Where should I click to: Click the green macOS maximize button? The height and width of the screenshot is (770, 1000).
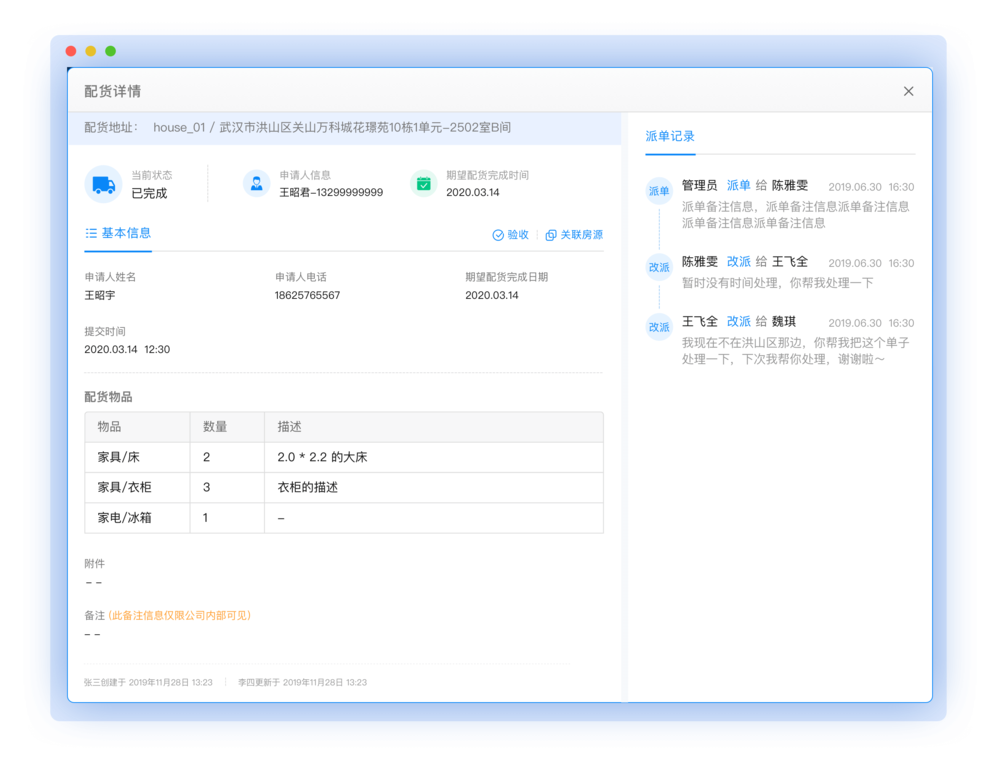pyautogui.click(x=110, y=51)
